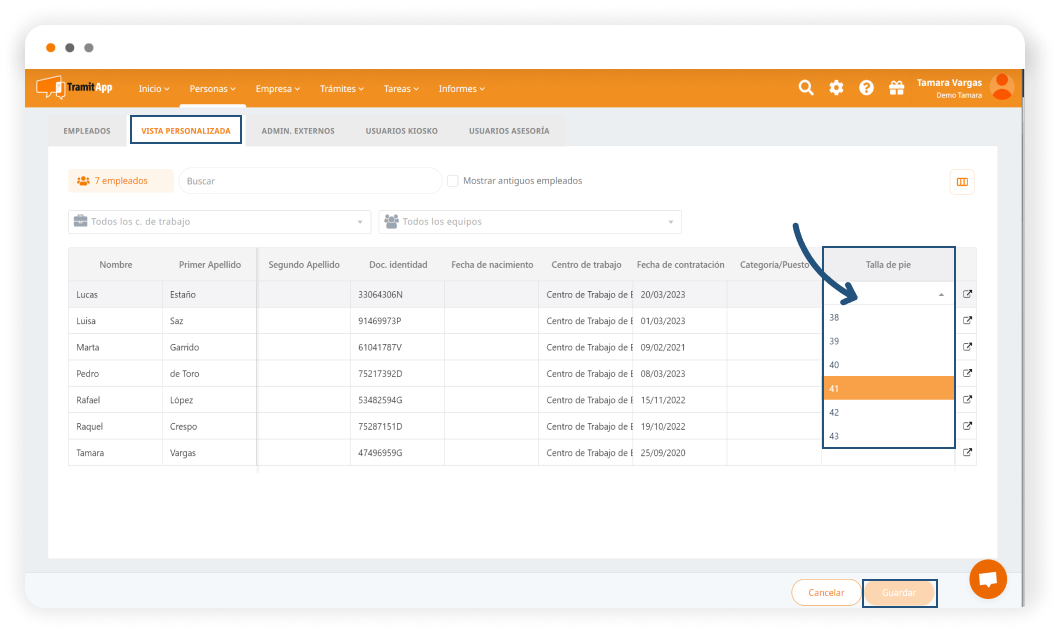Click the search magnifier icon in header
1061x633 pixels.
point(806,88)
